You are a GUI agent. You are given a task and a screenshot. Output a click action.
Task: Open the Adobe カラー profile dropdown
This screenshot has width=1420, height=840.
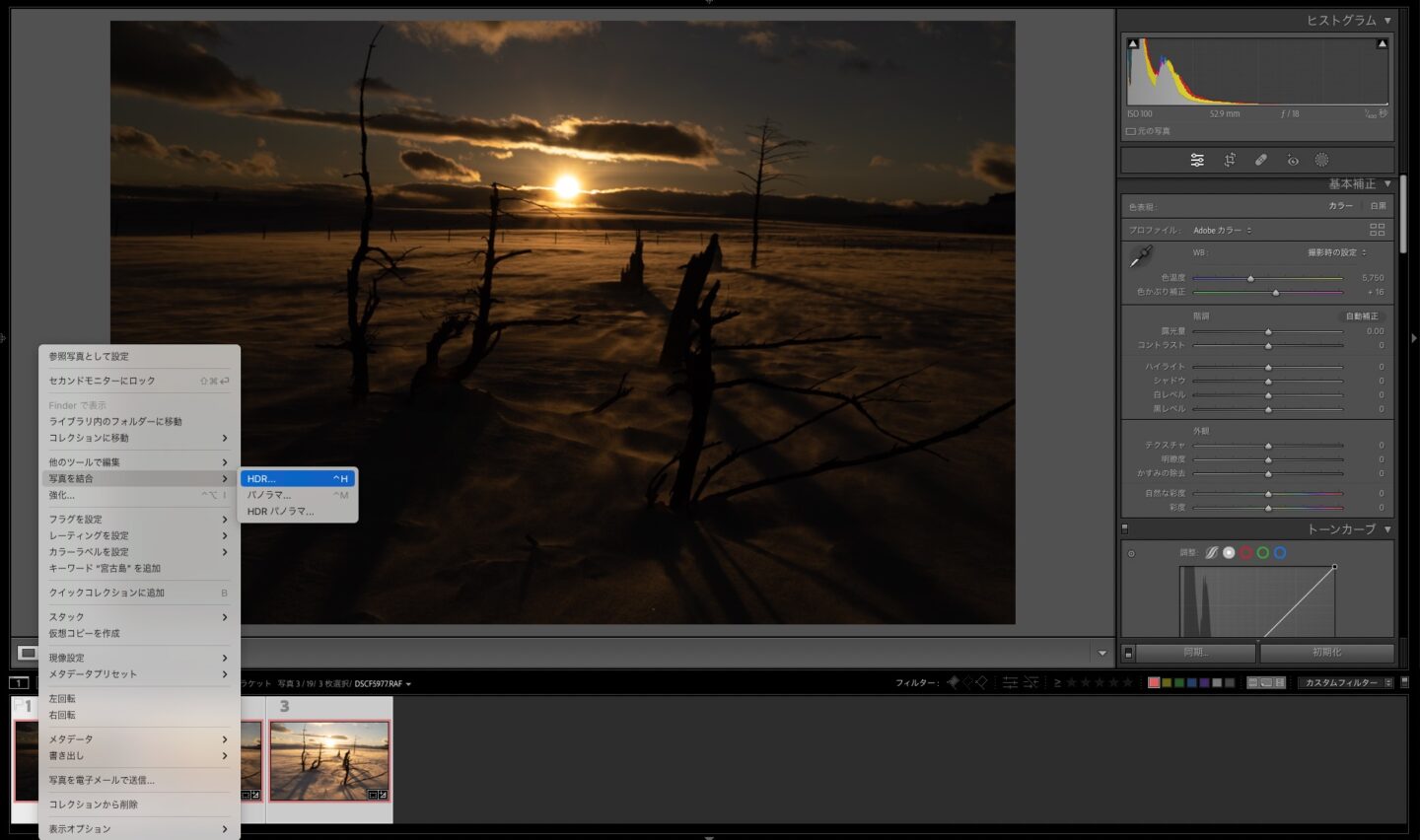(1222, 231)
